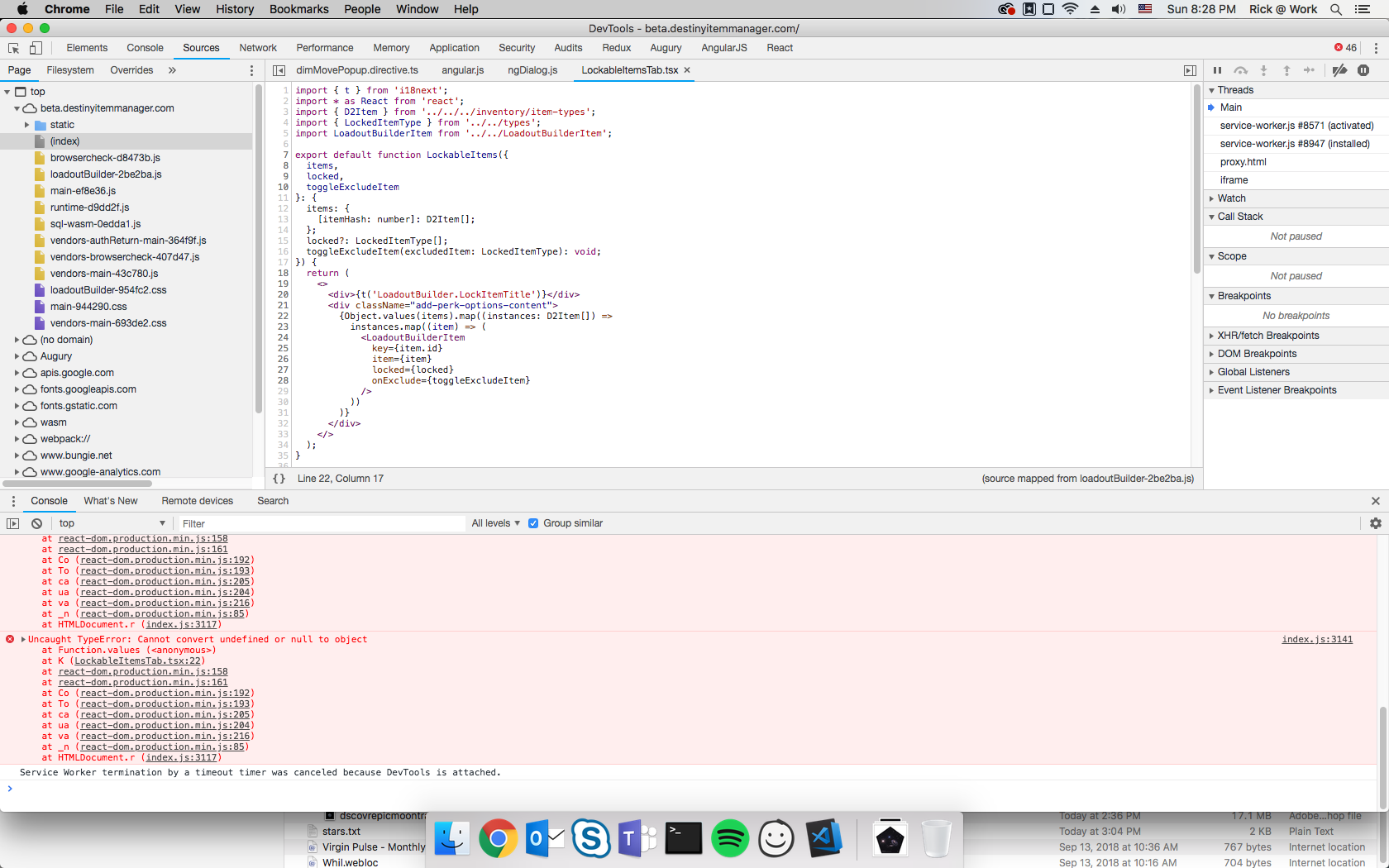Open the drawer kebab menu beside Console
The width and height of the screenshot is (1389, 868).
(13, 501)
